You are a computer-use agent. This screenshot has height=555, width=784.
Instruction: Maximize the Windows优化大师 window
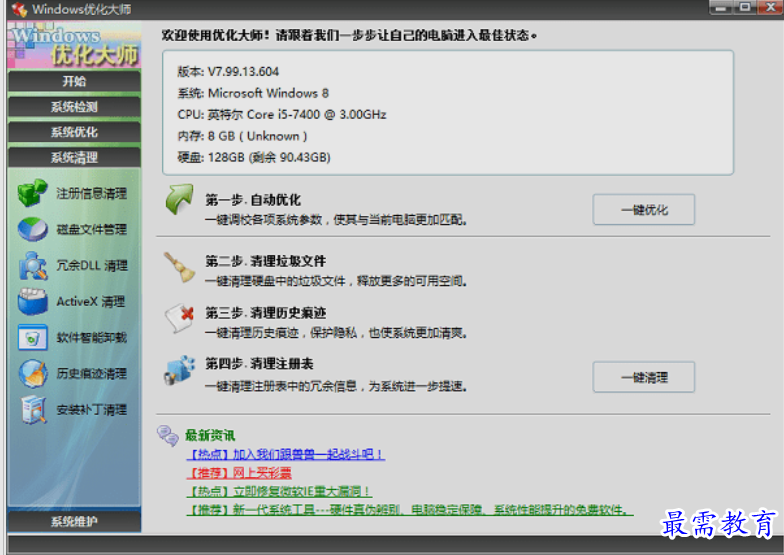[745, 8]
